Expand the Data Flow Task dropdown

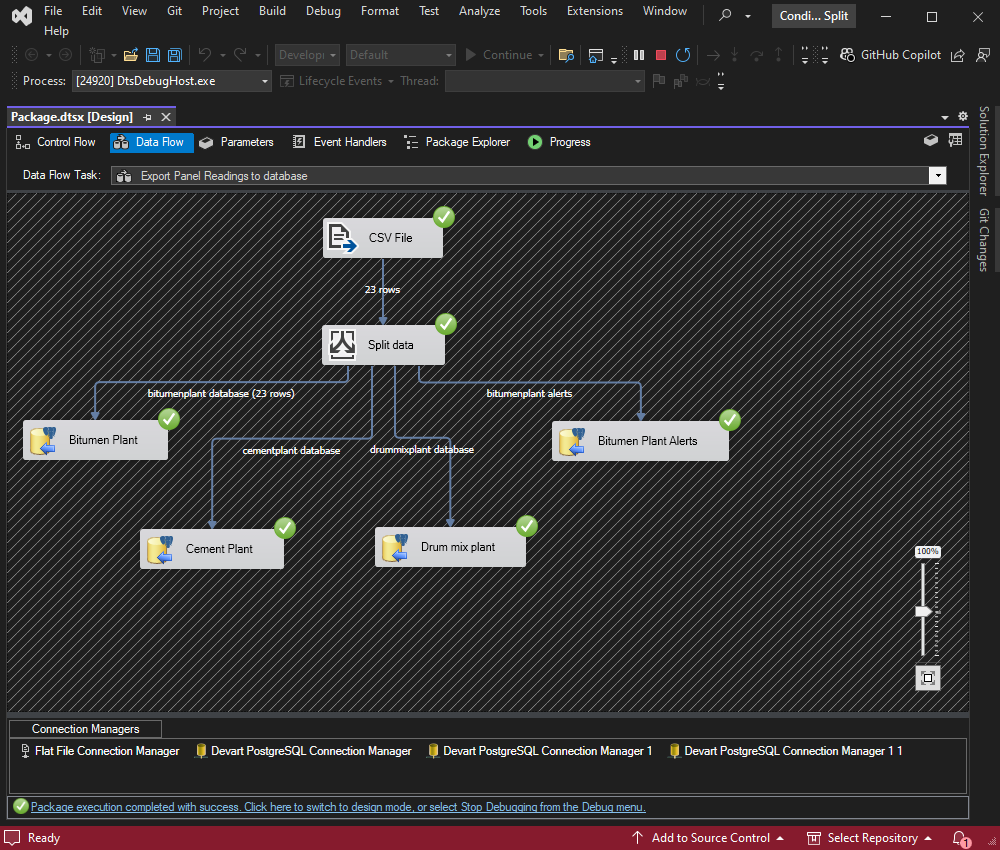(937, 176)
